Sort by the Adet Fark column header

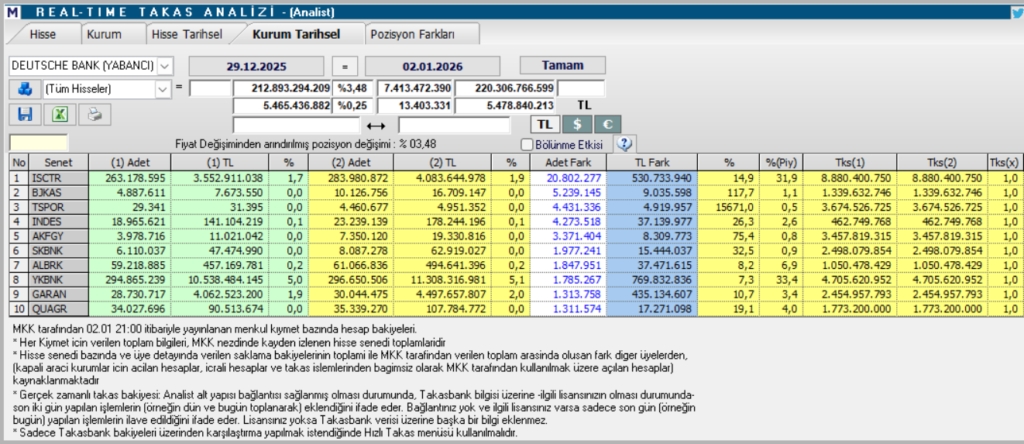point(568,162)
